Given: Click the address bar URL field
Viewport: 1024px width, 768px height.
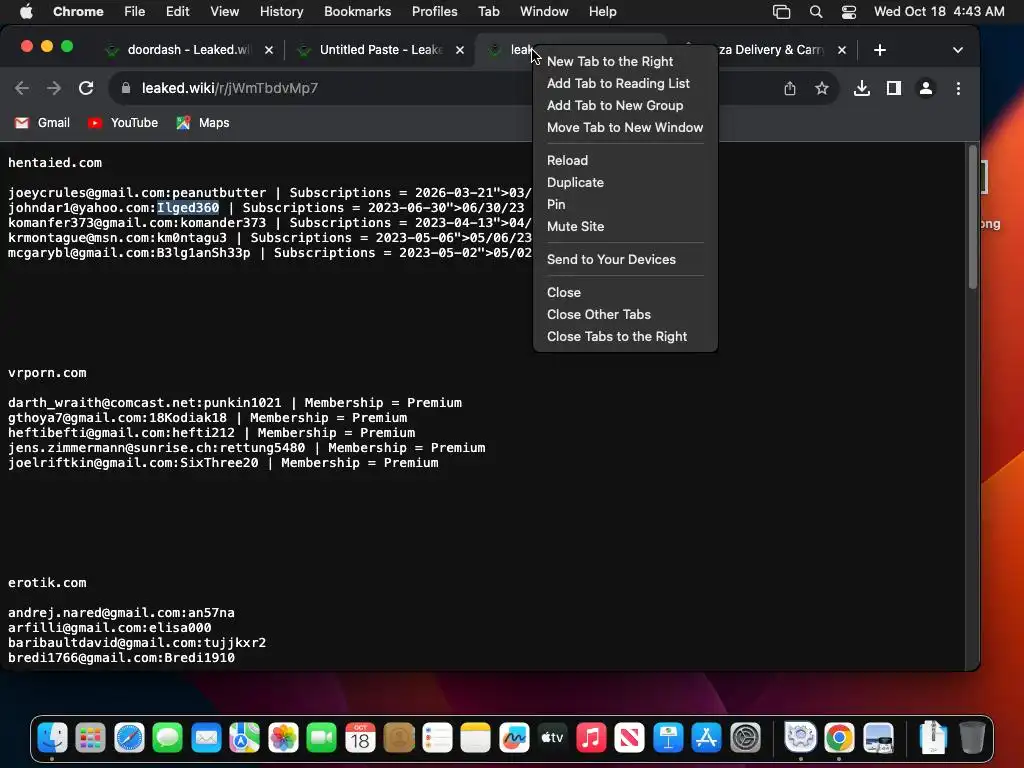Looking at the screenshot, I should tap(327, 88).
